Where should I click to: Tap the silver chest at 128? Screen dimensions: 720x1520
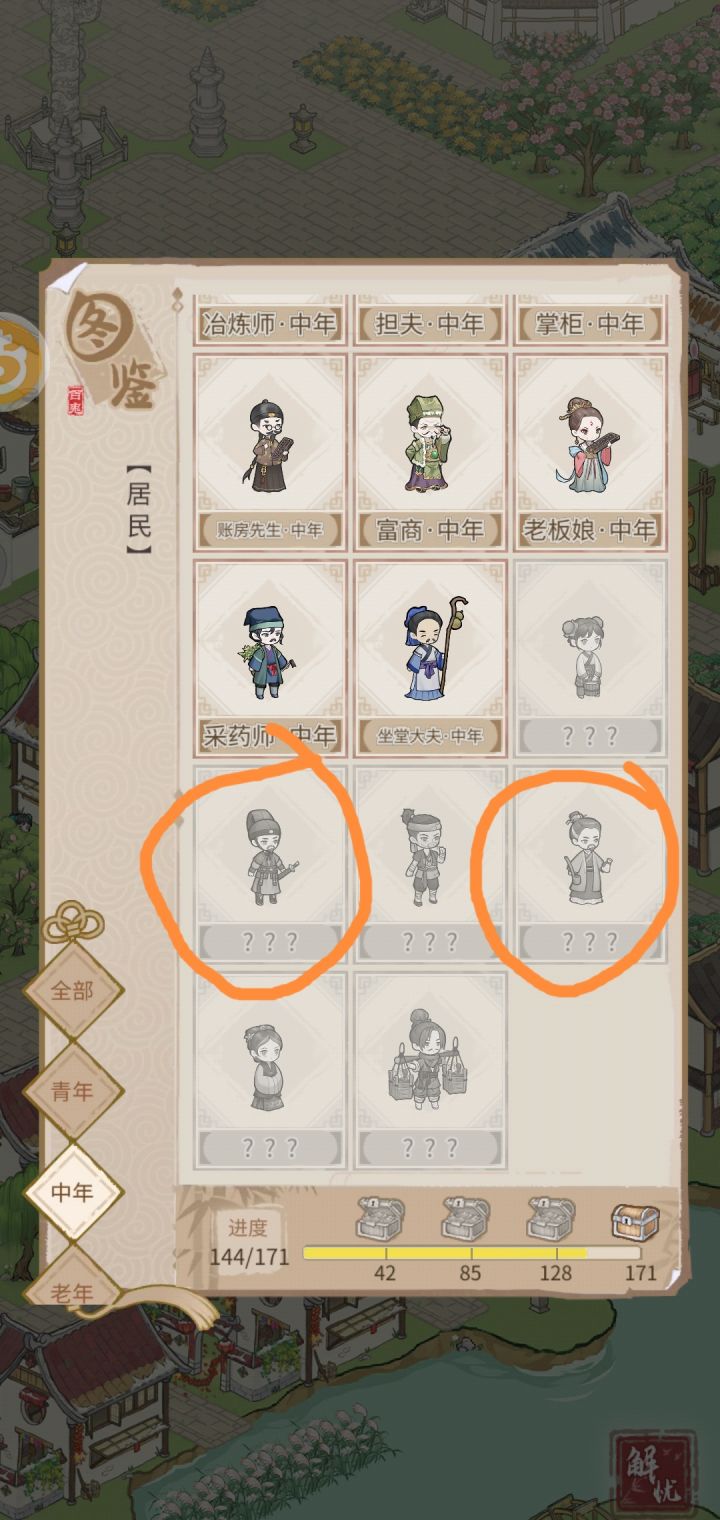[555, 1220]
